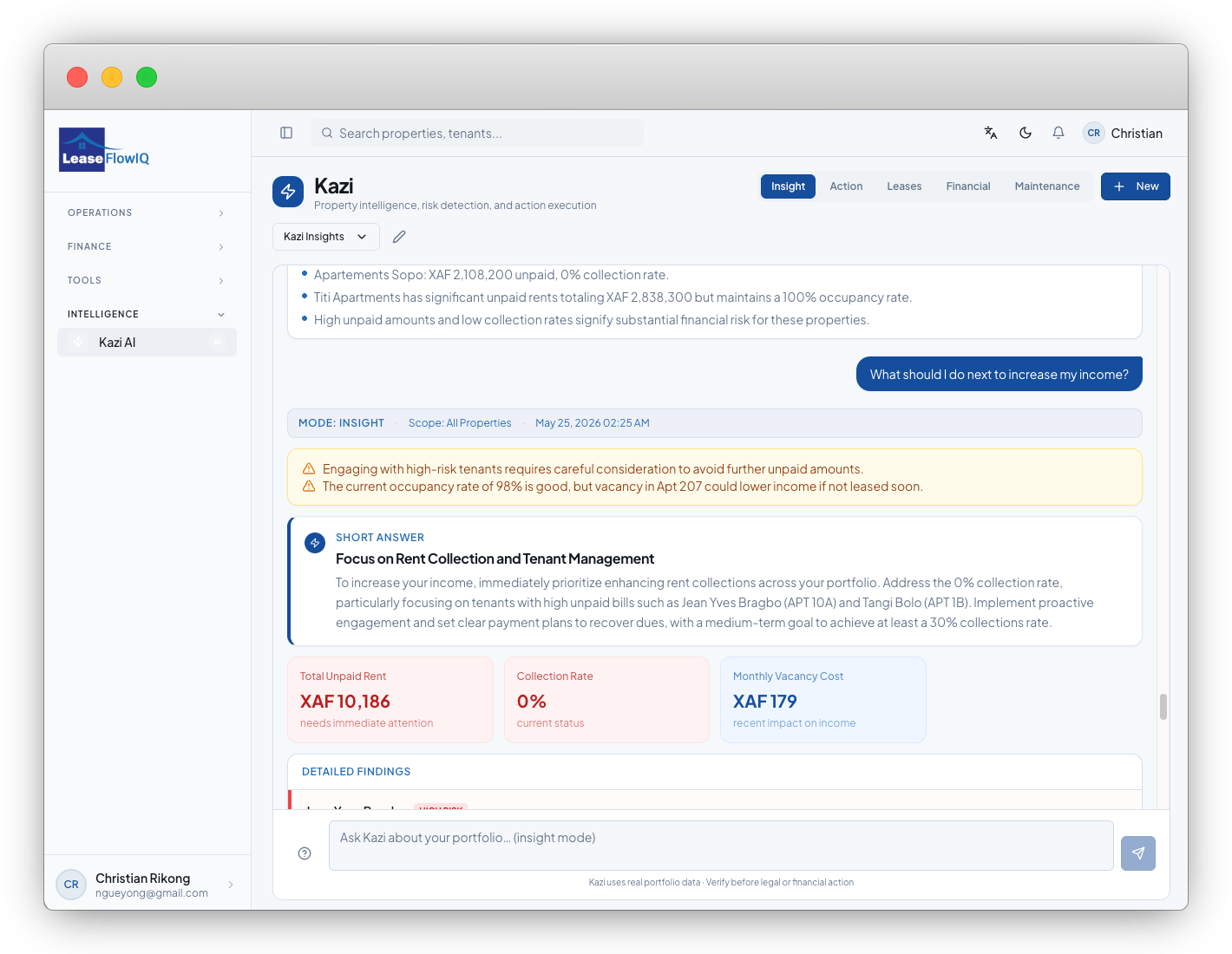Click the 'Kazi uses real portfolio data' disclaimer
Image resolution: width=1232 pixels, height=954 pixels.
tap(721, 882)
